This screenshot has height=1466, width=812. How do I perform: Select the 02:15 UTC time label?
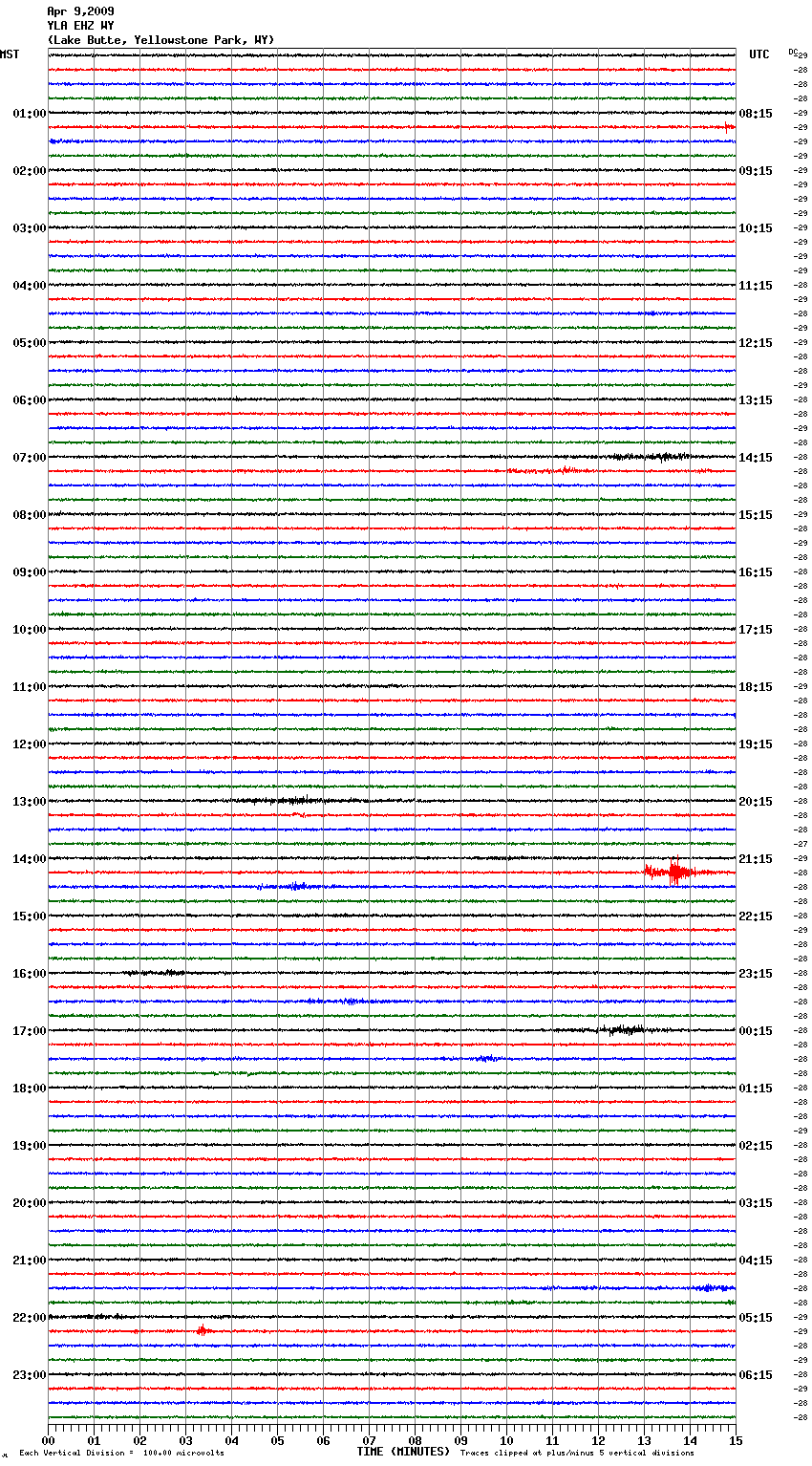click(x=756, y=1146)
